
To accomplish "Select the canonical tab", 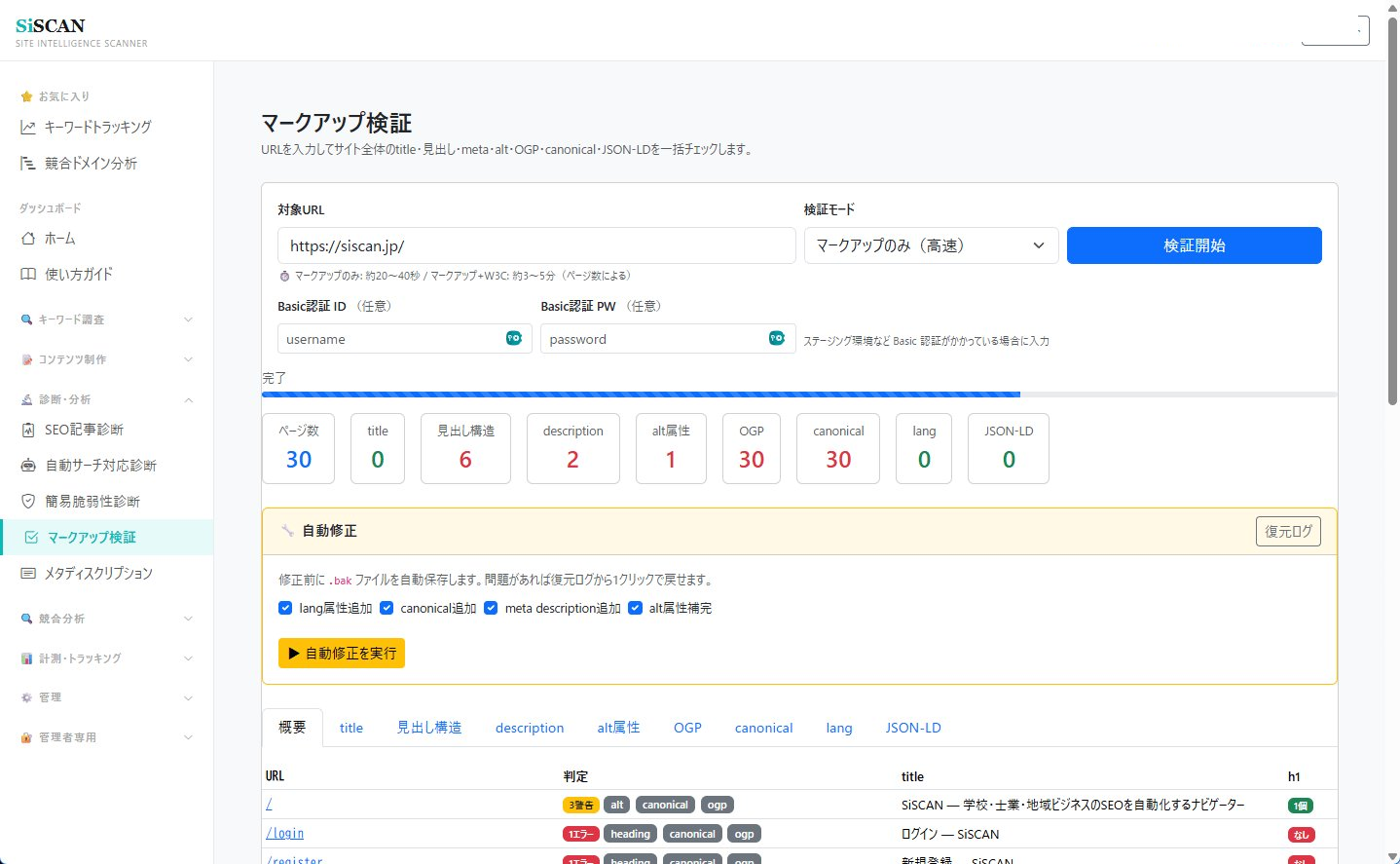I will tap(763, 728).
